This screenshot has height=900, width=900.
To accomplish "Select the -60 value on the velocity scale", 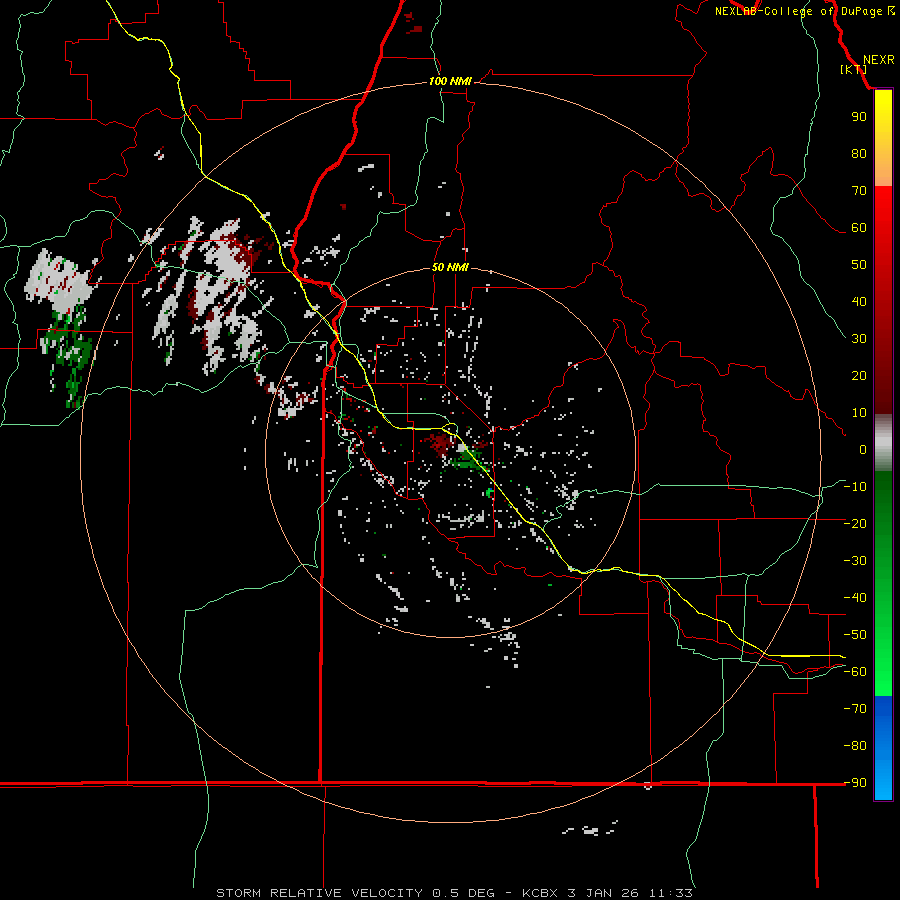I will point(855,672).
